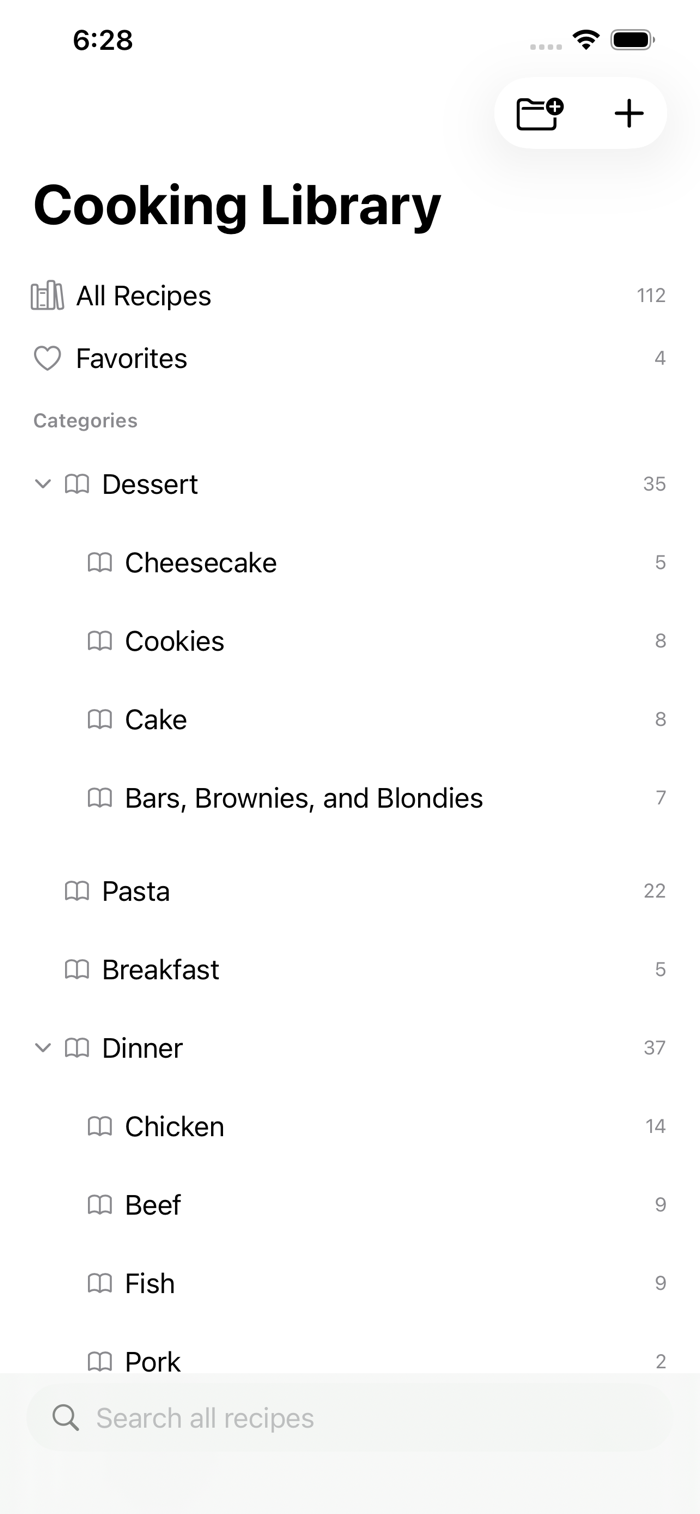Tap the new folder icon
Image resolution: width=700 pixels, height=1514 pixels.
click(540, 113)
